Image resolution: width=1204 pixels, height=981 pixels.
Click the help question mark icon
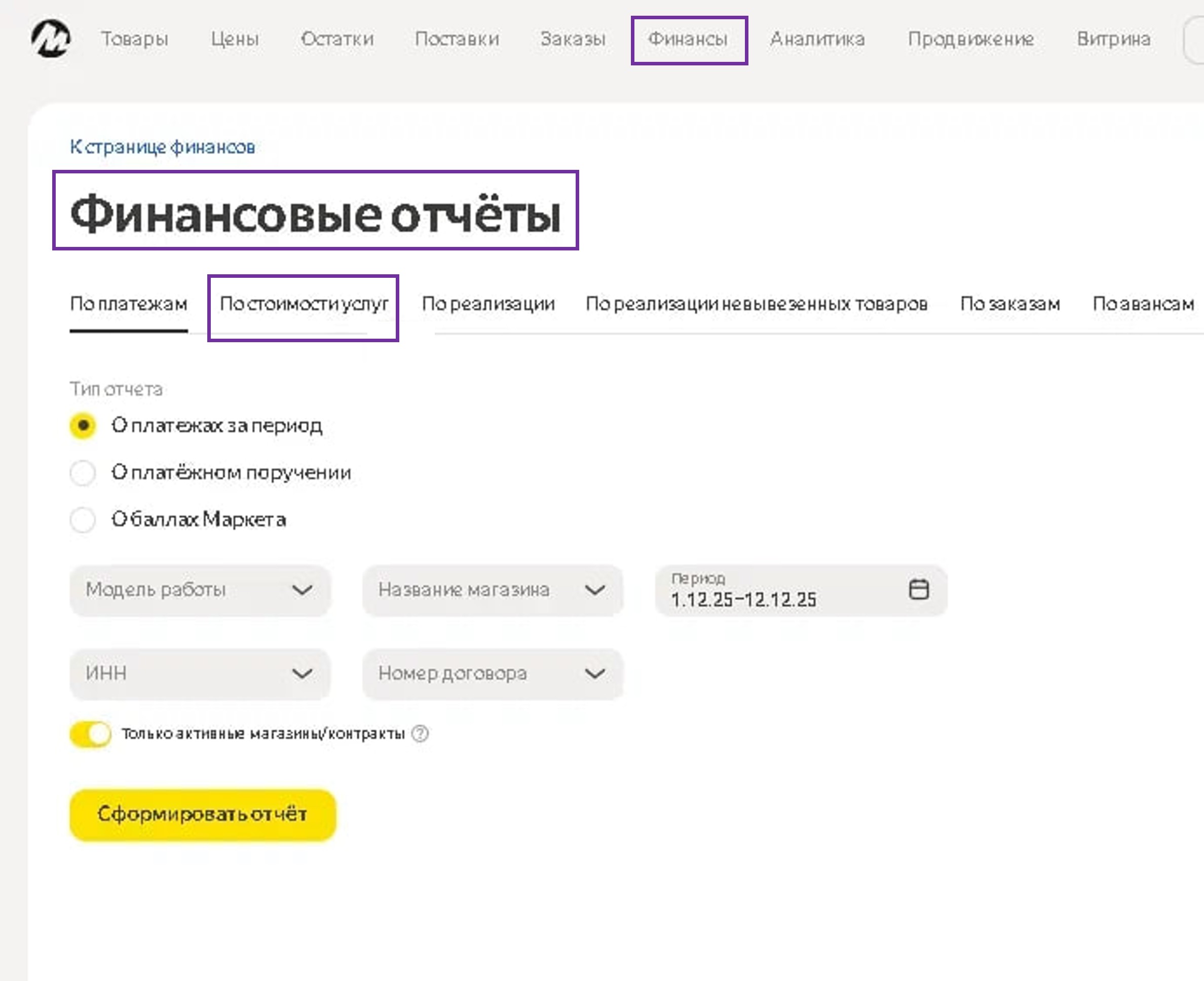[x=420, y=734]
